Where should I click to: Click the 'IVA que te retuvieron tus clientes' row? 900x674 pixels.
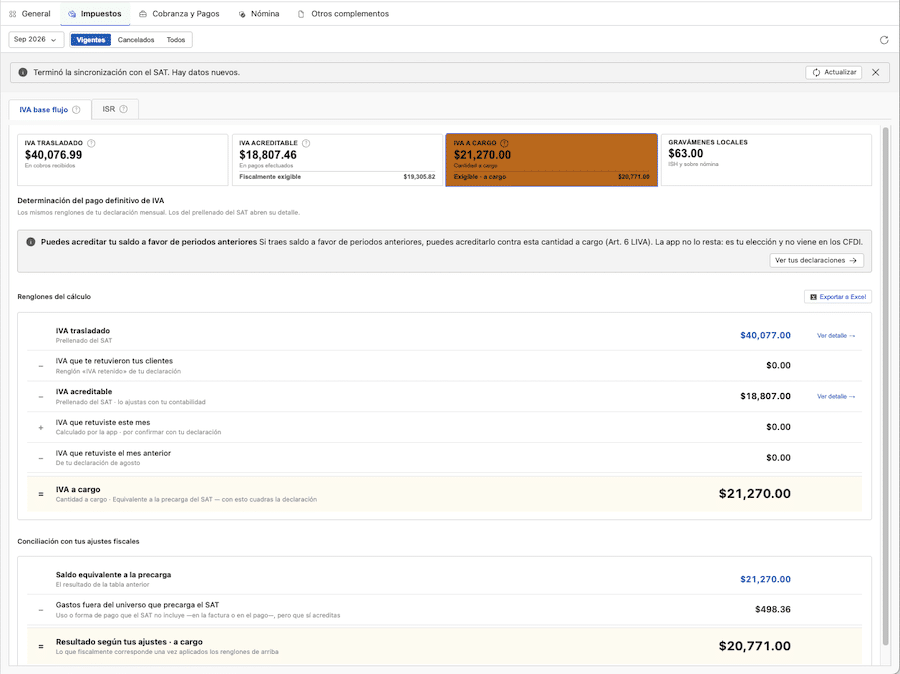tap(444, 366)
